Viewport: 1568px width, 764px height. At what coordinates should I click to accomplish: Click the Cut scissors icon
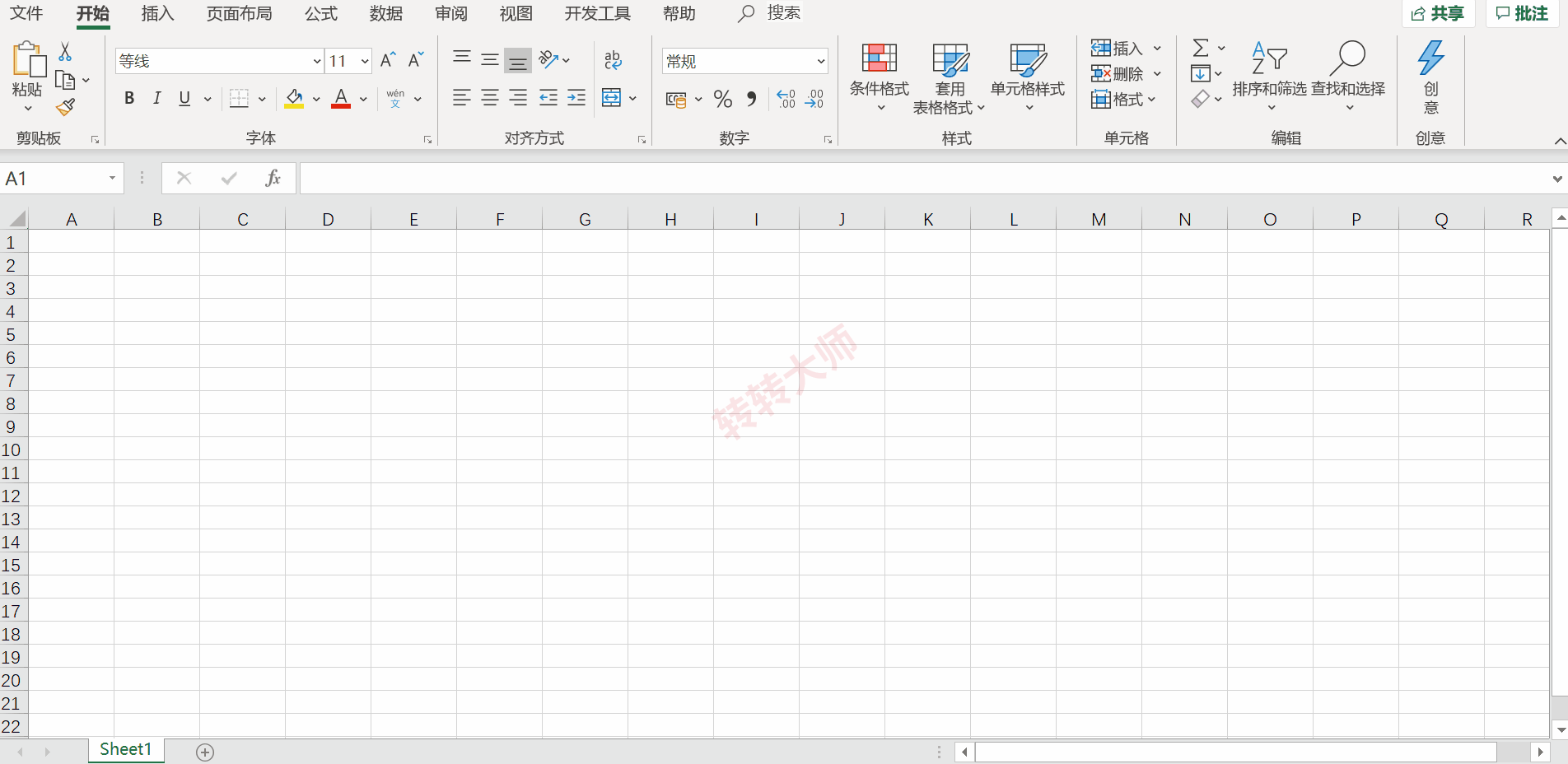(x=65, y=52)
